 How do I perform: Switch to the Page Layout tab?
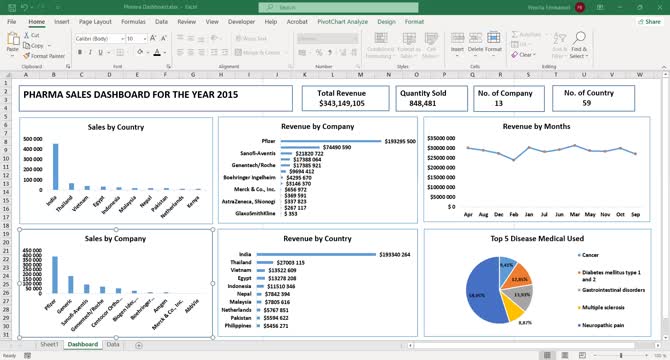point(95,21)
